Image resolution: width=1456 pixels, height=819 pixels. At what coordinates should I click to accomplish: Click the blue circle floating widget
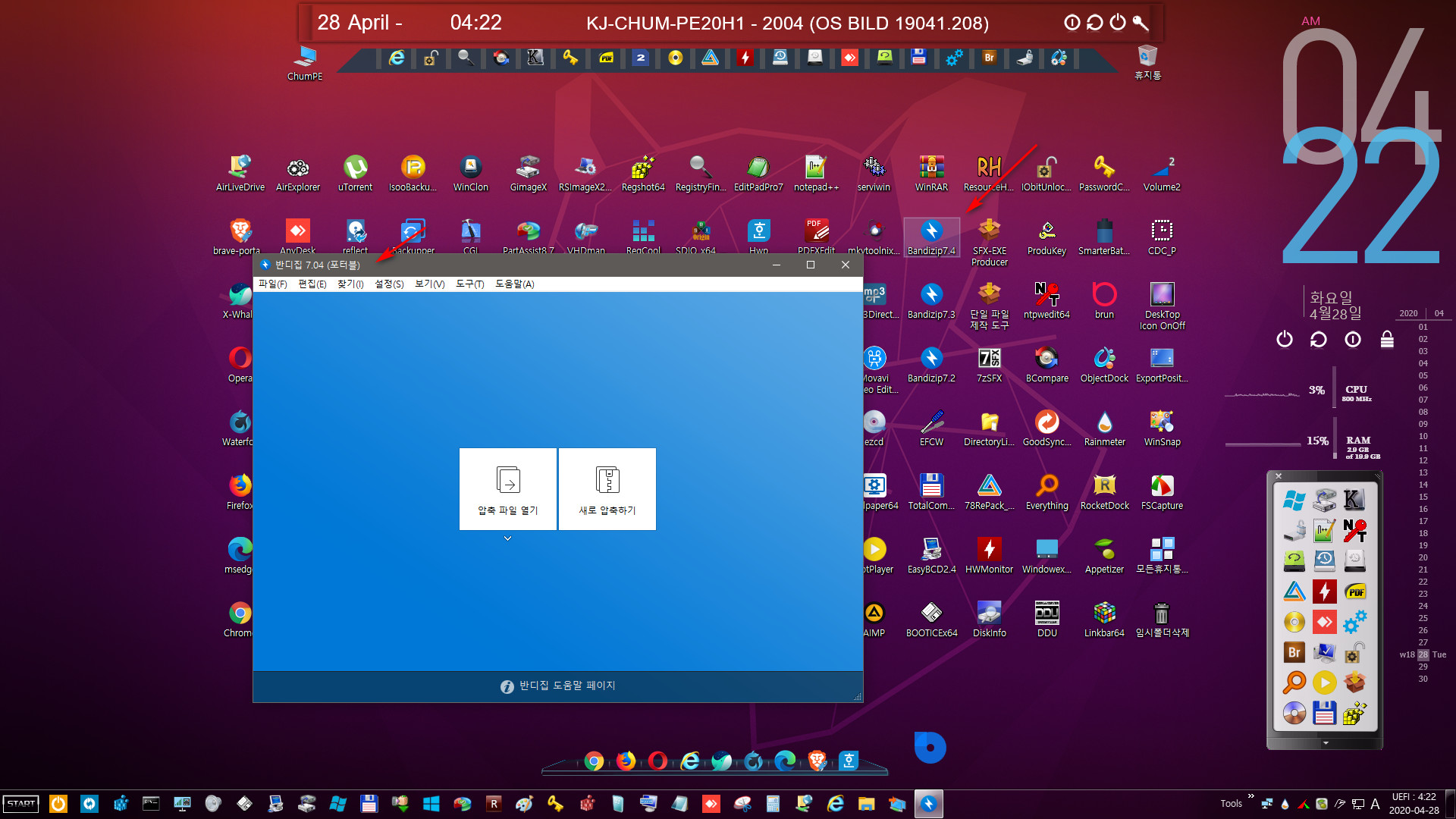pyautogui.click(x=930, y=748)
